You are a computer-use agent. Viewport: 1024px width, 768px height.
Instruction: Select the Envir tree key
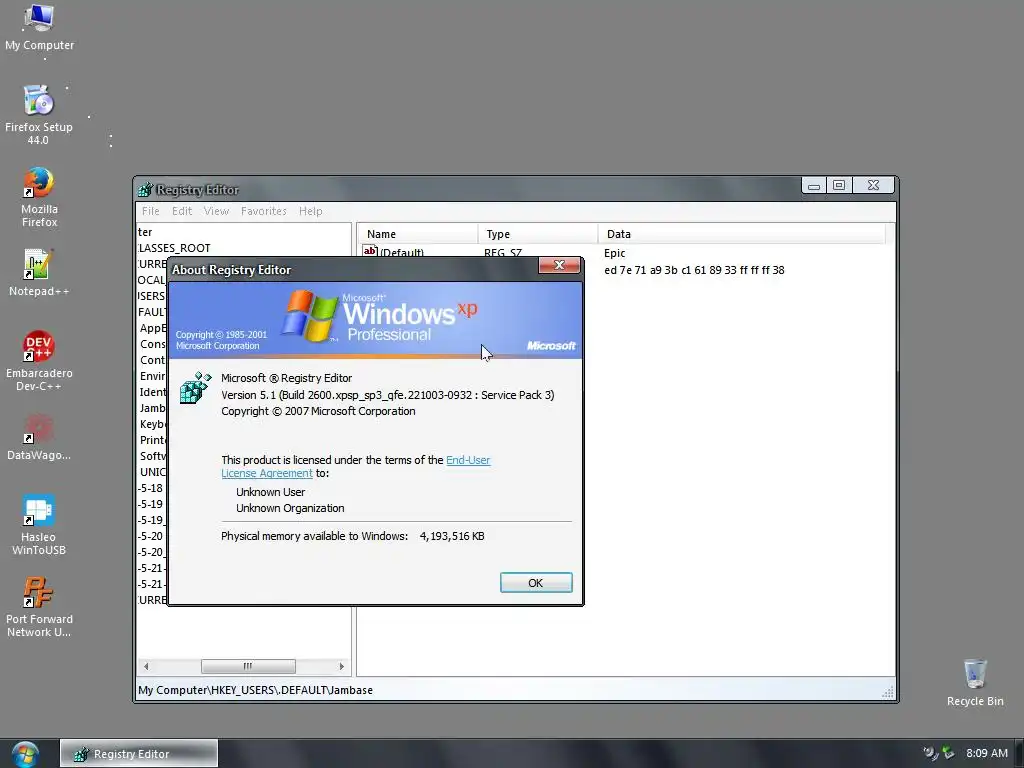tap(153, 376)
